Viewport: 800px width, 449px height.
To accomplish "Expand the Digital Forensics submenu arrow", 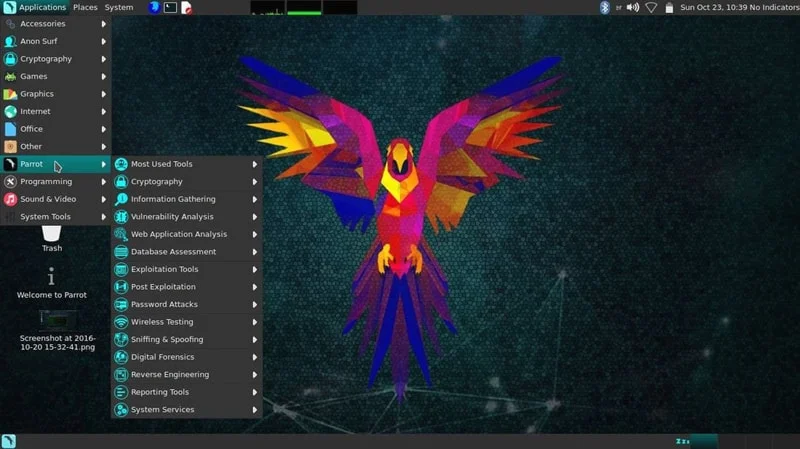I will [255, 357].
